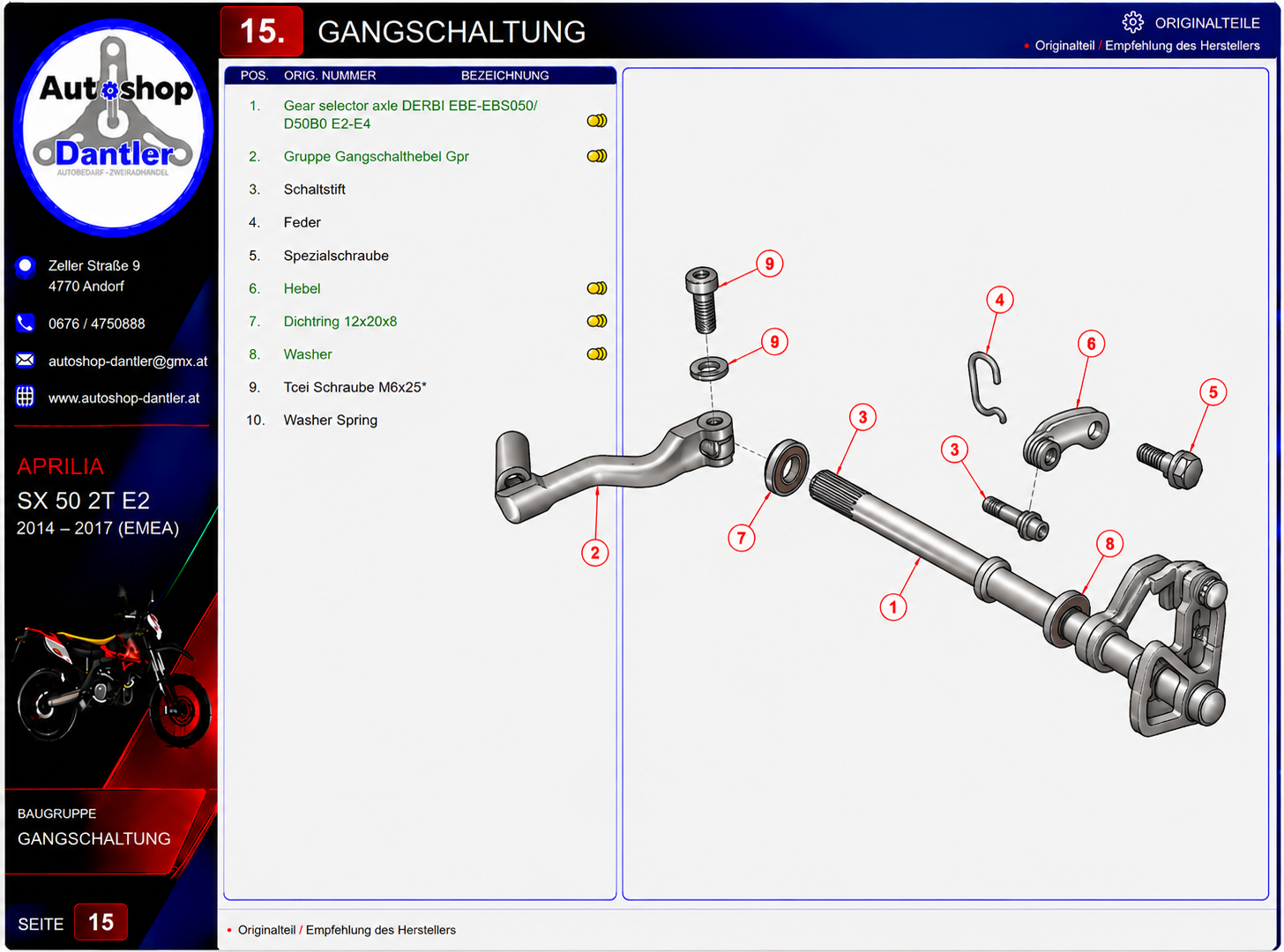Click the Autoshop Dantler logo
The image size is (1284, 952).
113,128
